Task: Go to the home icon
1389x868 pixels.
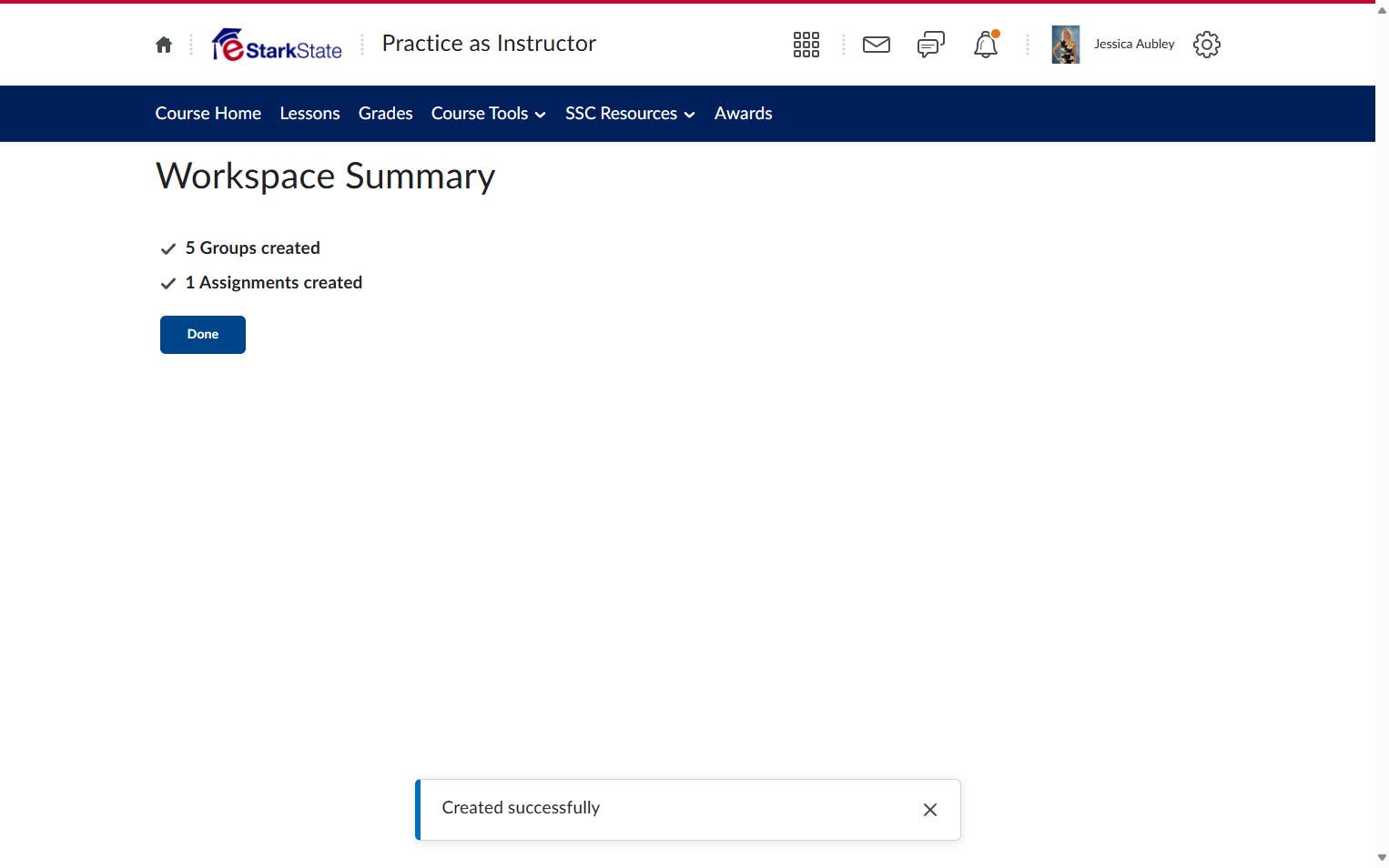Action: pyautogui.click(x=164, y=45)
